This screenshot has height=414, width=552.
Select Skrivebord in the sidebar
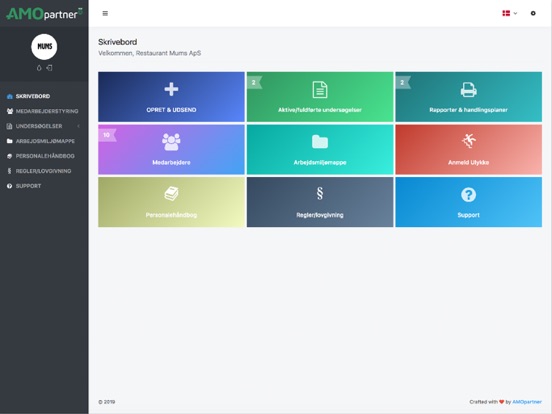pos(33,96)
